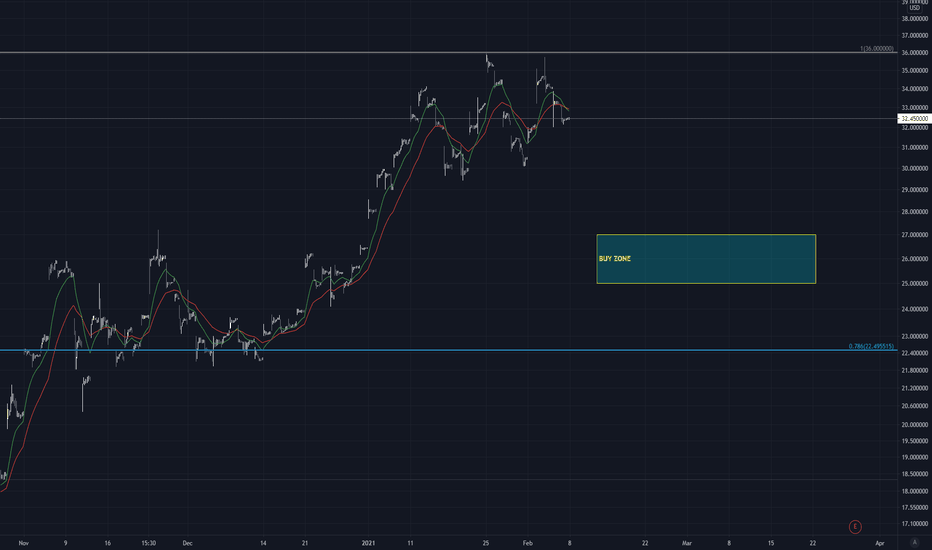Click the 25.000000 price axis label
932x550 pixels.
tap(915, 284)
